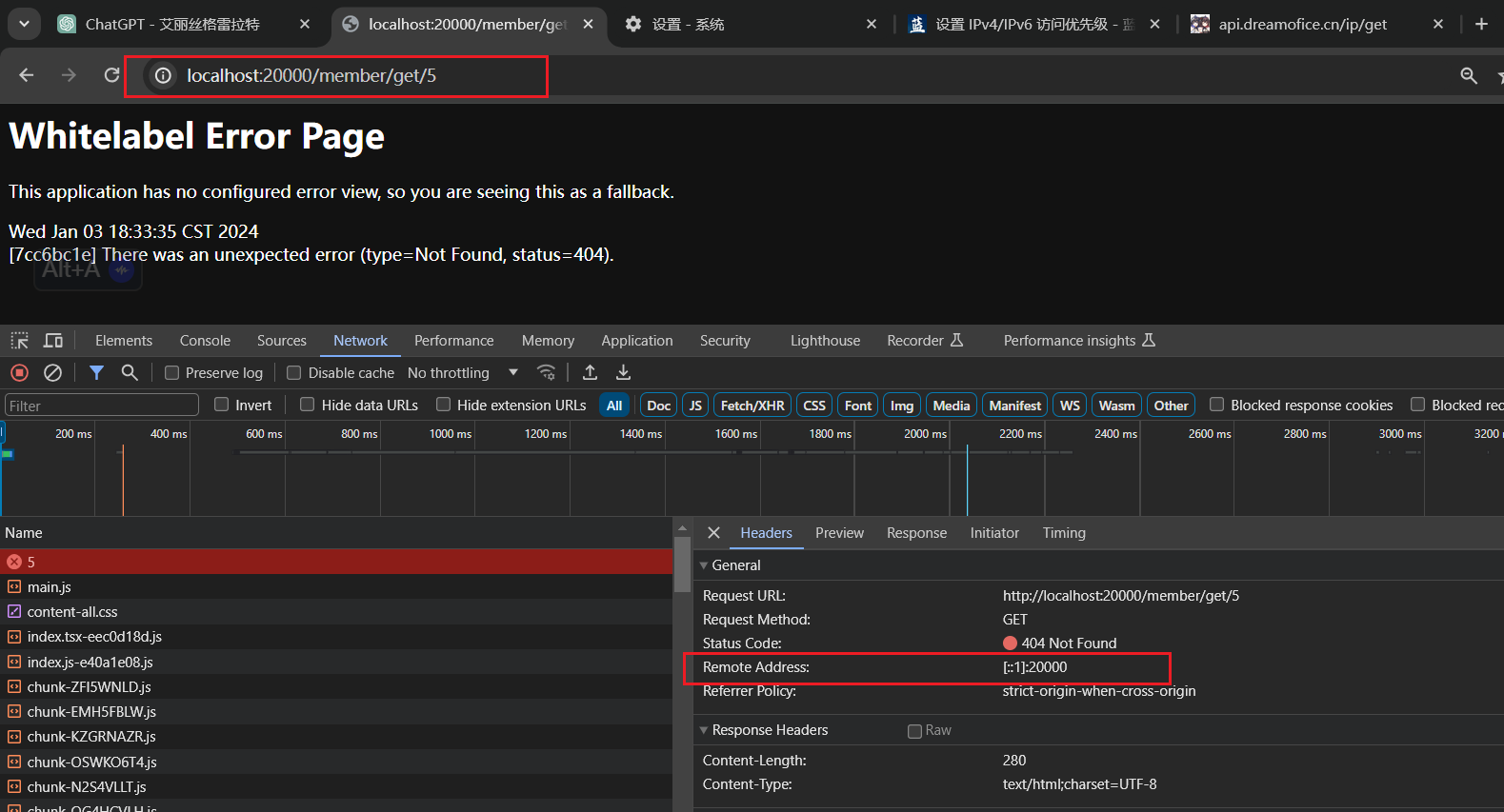This screenshot has height=812, width=1504.
Task: Click the Import HAR file upload icon
Action: (x=590, y=373)
